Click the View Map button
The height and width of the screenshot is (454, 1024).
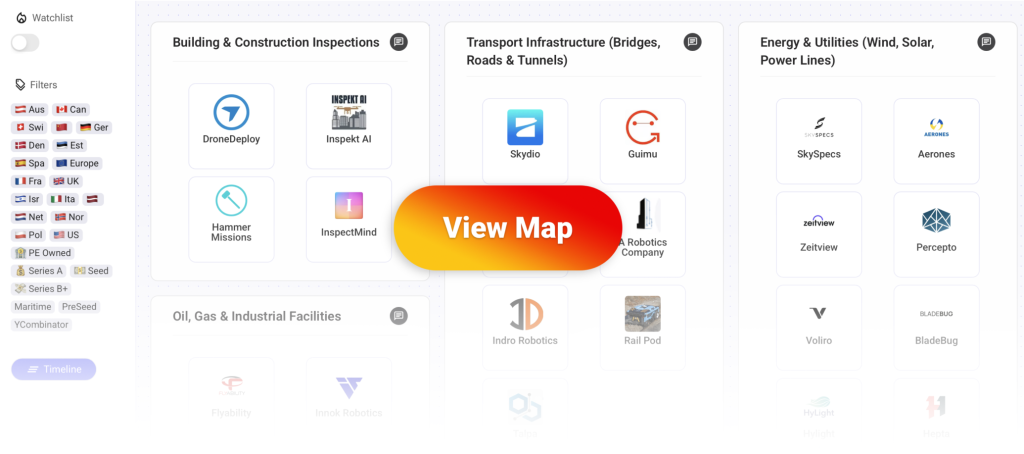(508, 228)
